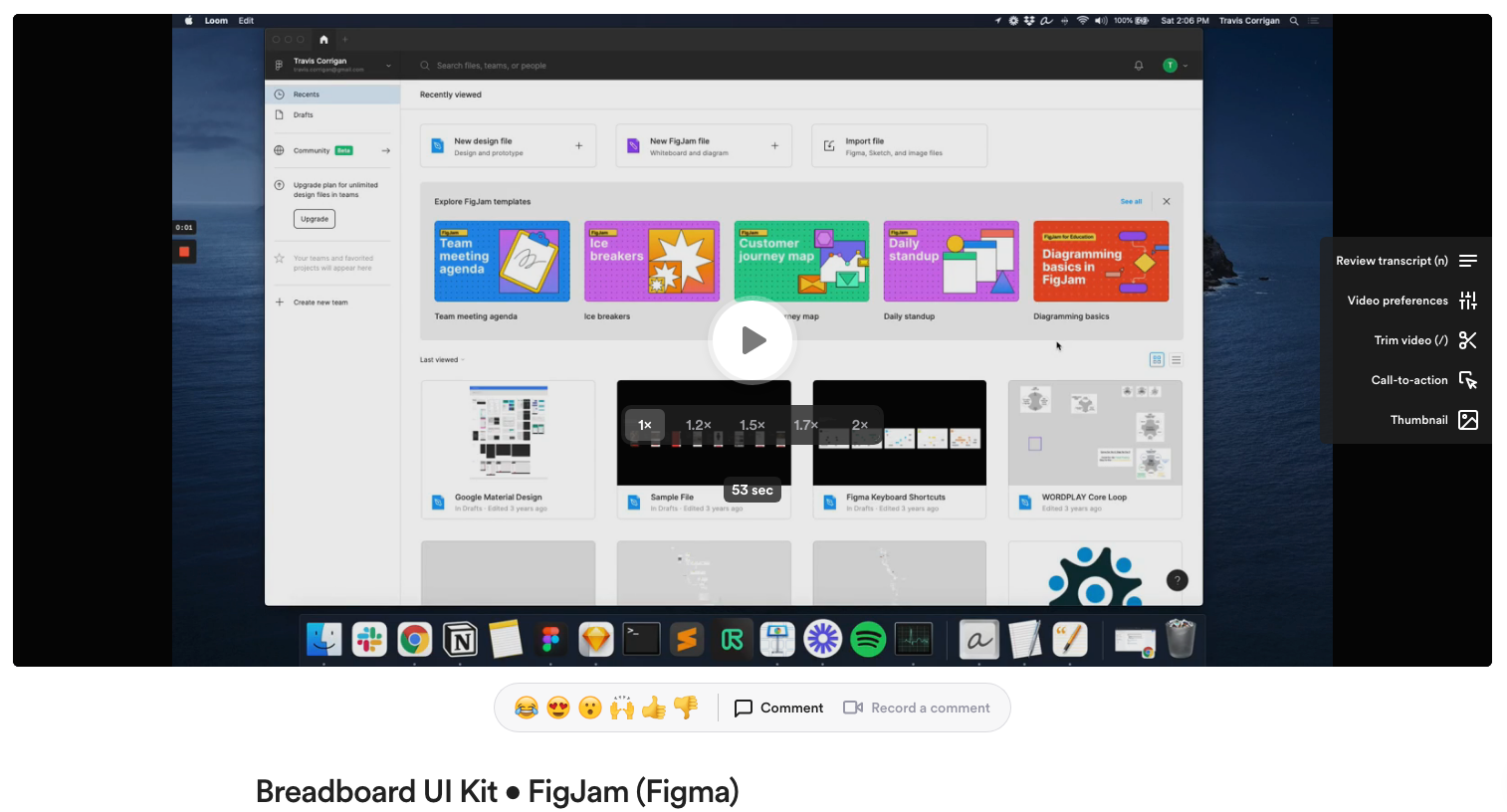This screenshot has height=812, width=1507.
Task: Open Community in the Figma sidebar
Action: coord(333,150)
